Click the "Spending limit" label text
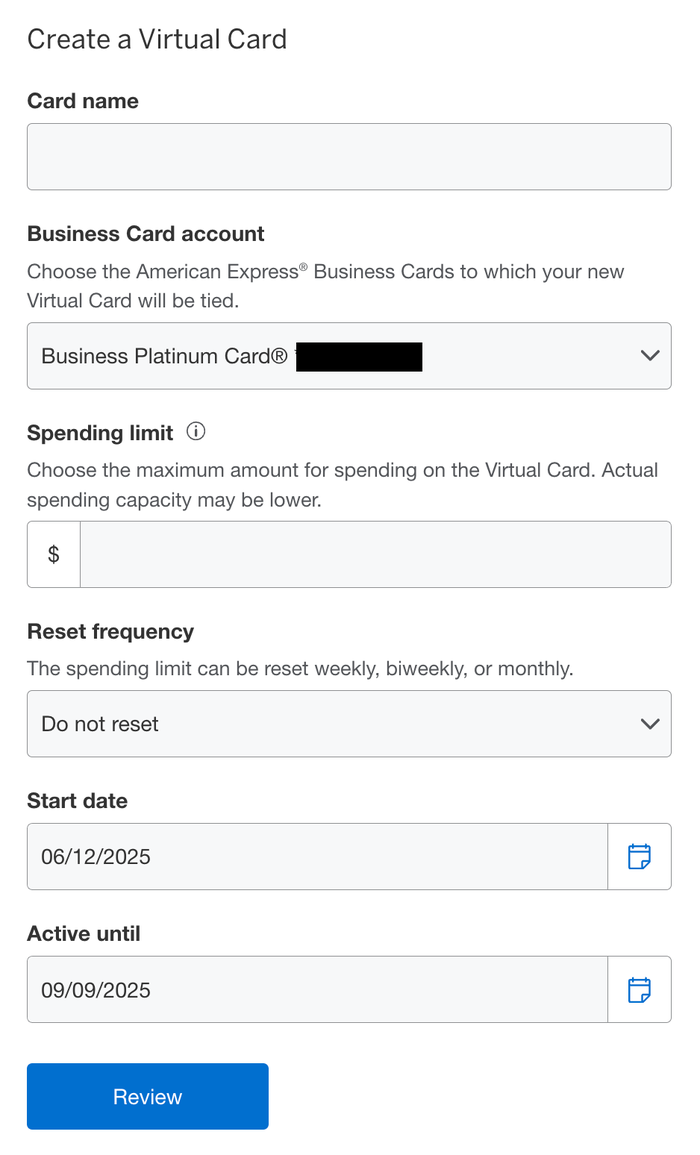Viewport: 700px width, 1155px height. [x=100, y=433]
